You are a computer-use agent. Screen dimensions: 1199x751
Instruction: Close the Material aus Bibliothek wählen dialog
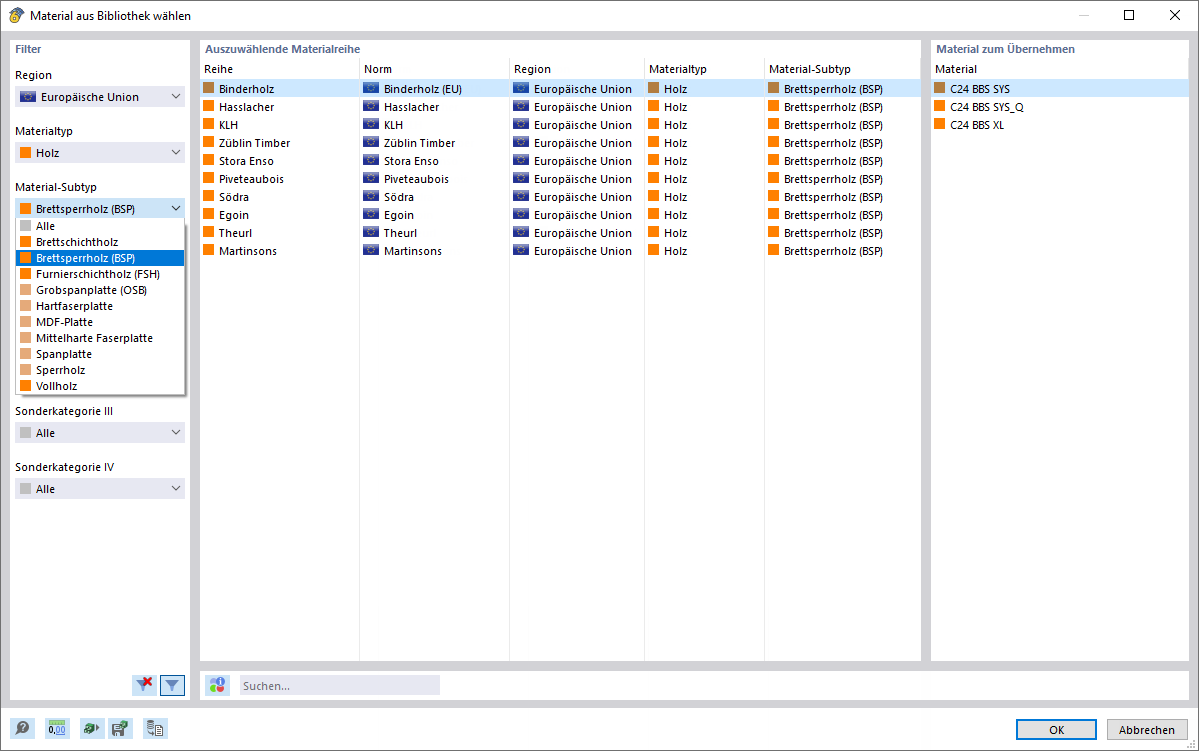coord(1175,15)
